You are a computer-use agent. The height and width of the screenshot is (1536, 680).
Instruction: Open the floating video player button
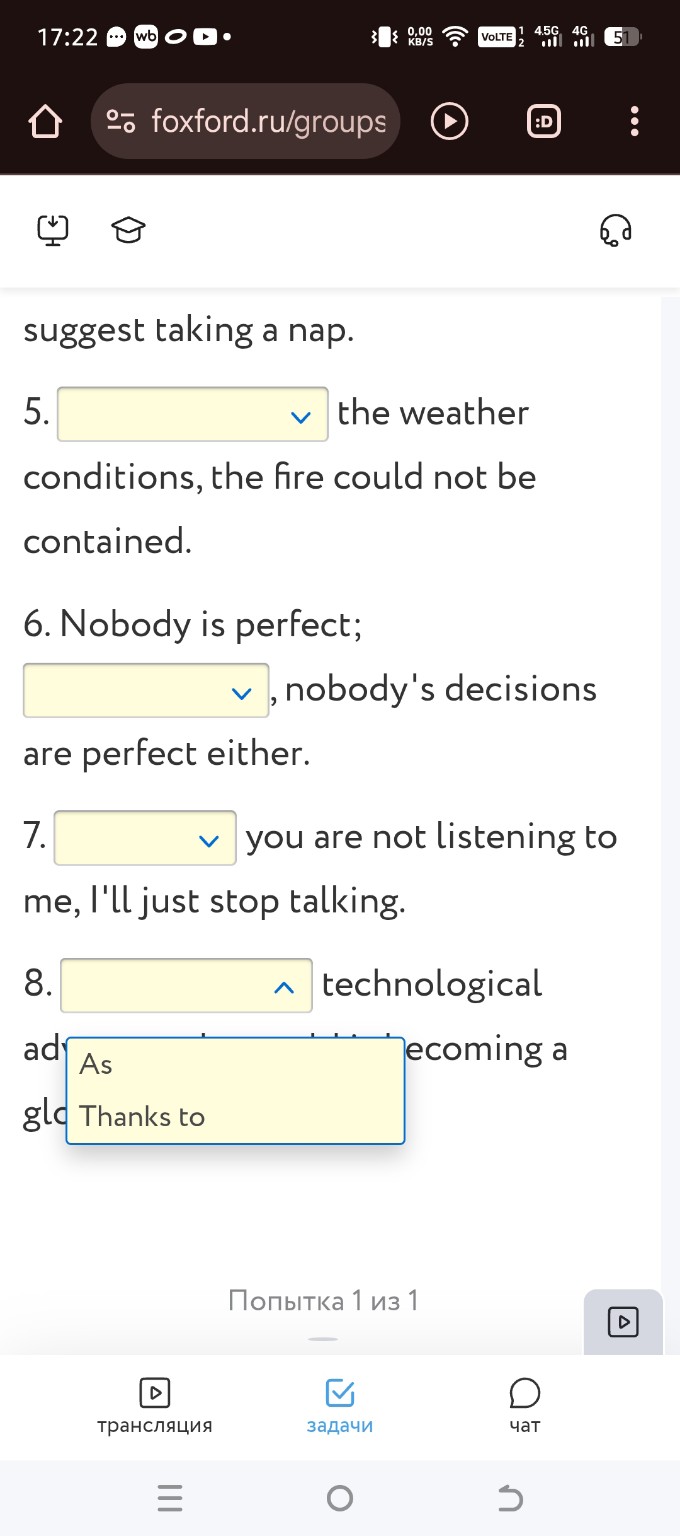click(622, 1322)
